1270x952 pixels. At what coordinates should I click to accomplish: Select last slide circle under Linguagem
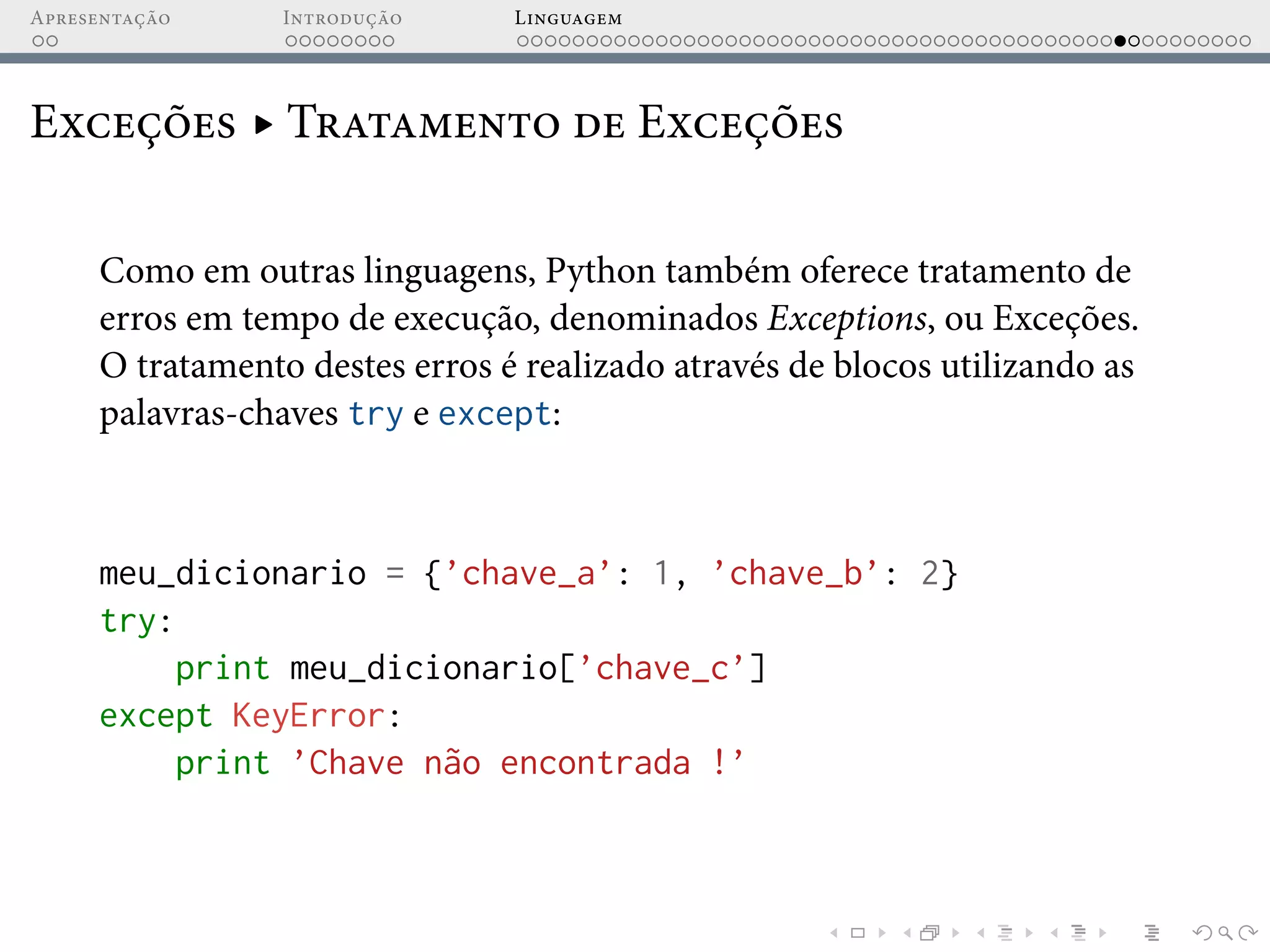[x=1245, y=41]
